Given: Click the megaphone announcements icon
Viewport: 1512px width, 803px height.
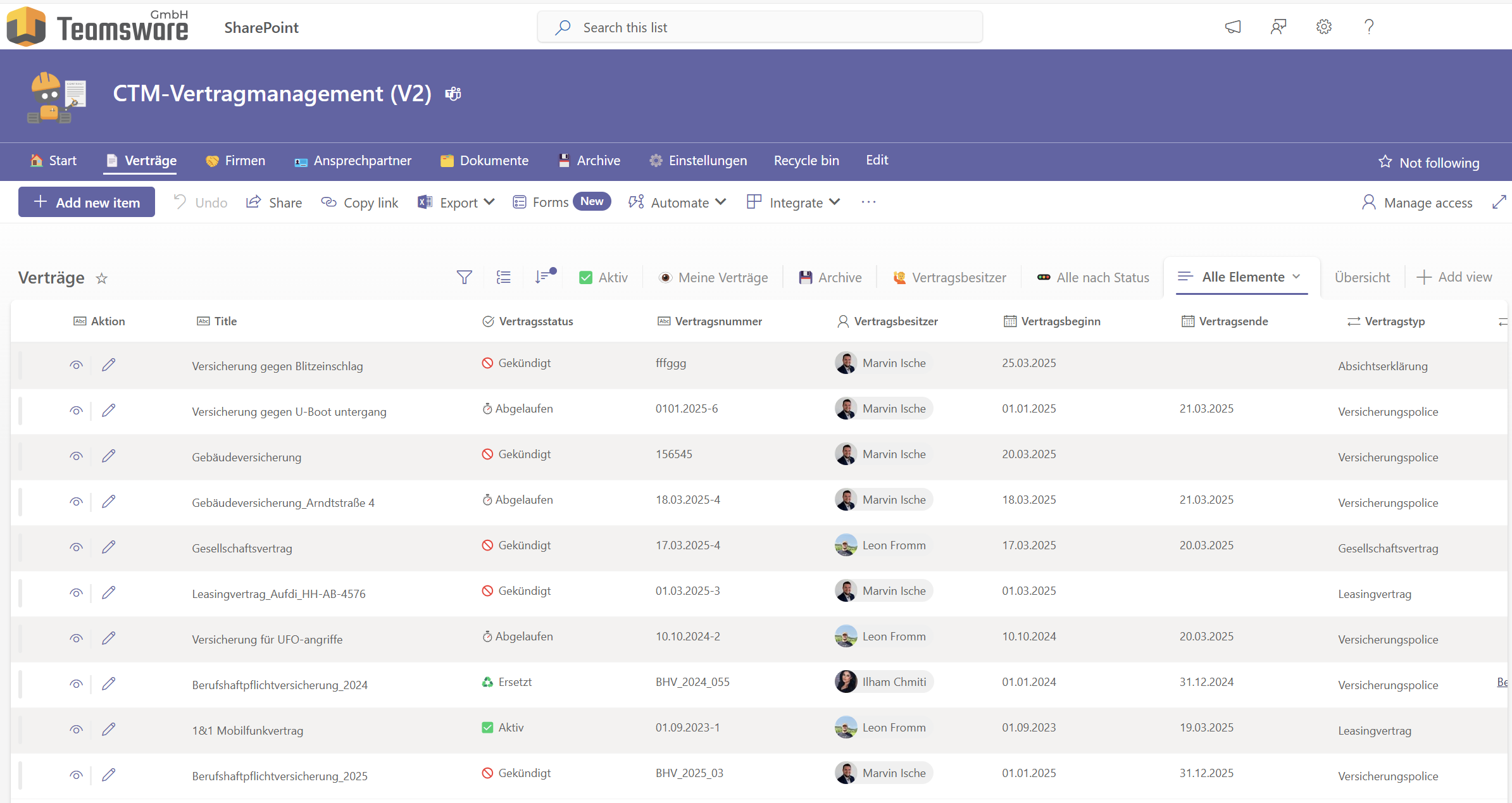Looking at the screenshot, I should (x=1233, y=27).
